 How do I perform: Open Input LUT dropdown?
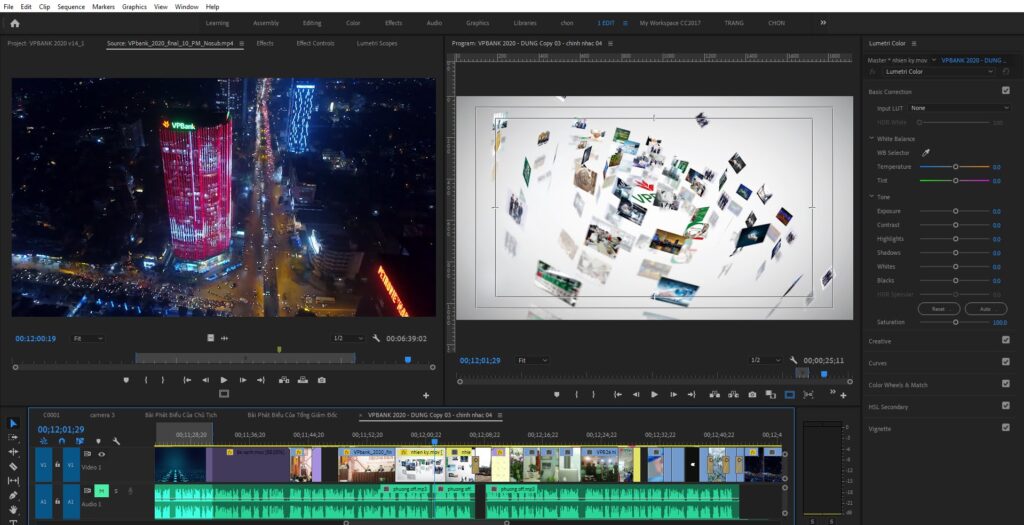[959, 108]
